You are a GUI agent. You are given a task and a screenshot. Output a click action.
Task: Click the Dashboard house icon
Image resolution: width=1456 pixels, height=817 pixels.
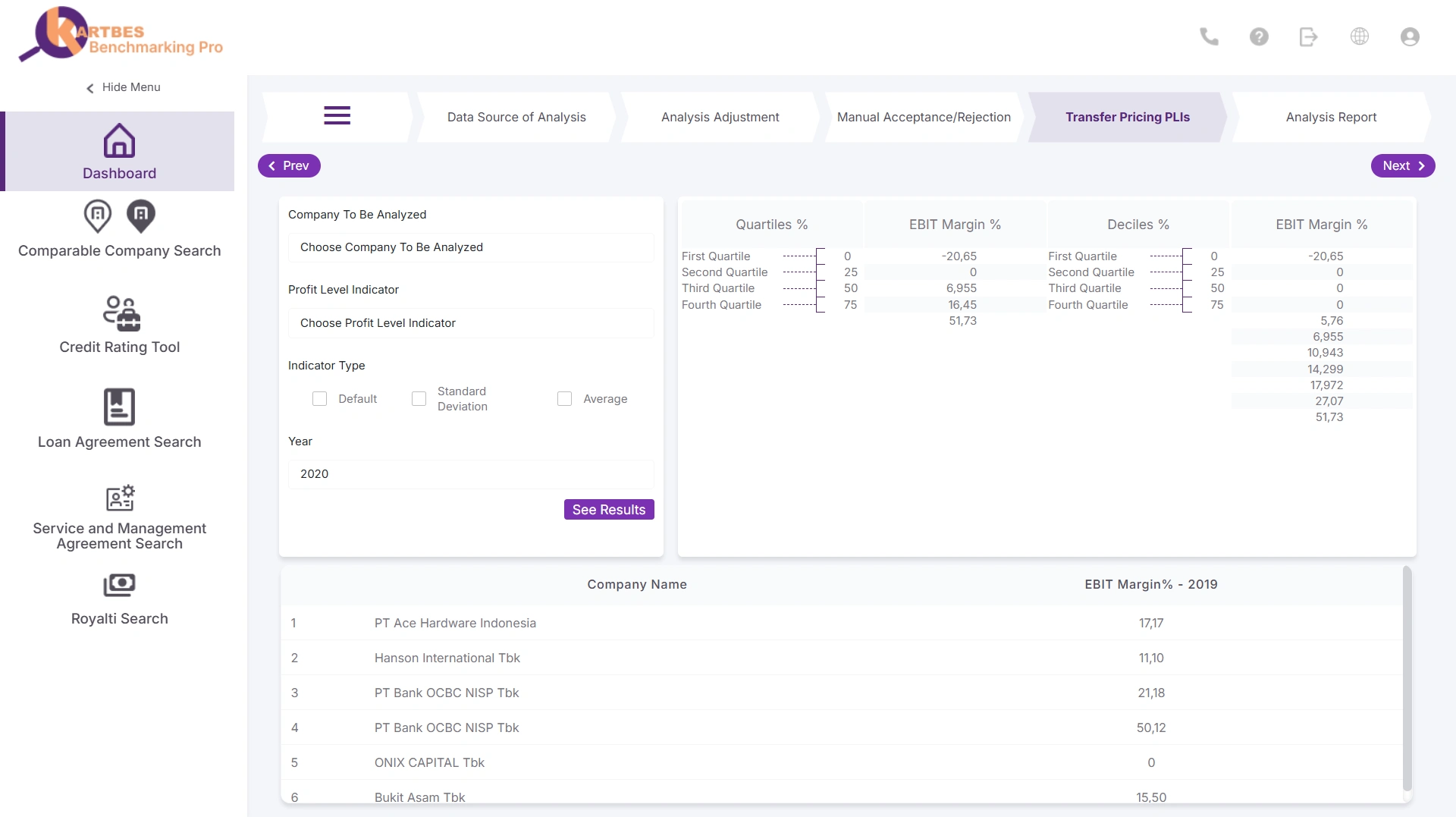119,140
